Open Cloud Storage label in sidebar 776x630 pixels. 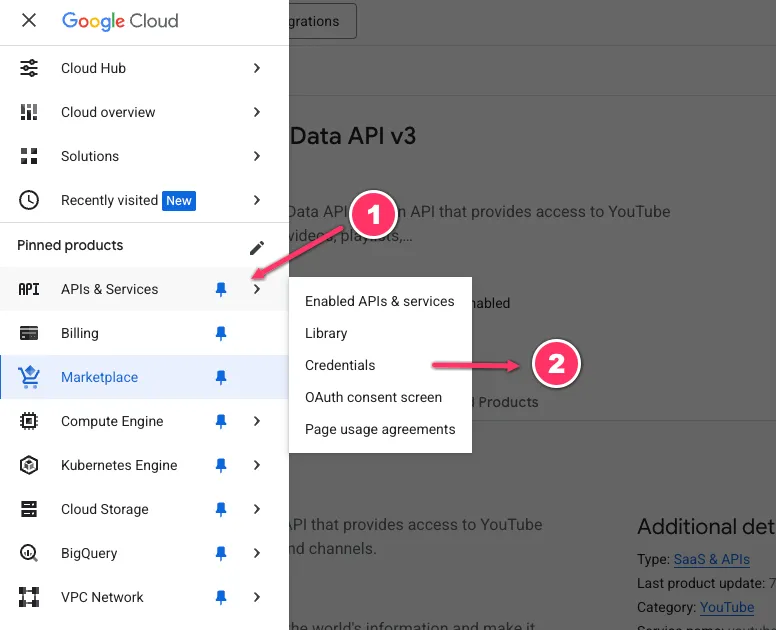tap(104, 509)
